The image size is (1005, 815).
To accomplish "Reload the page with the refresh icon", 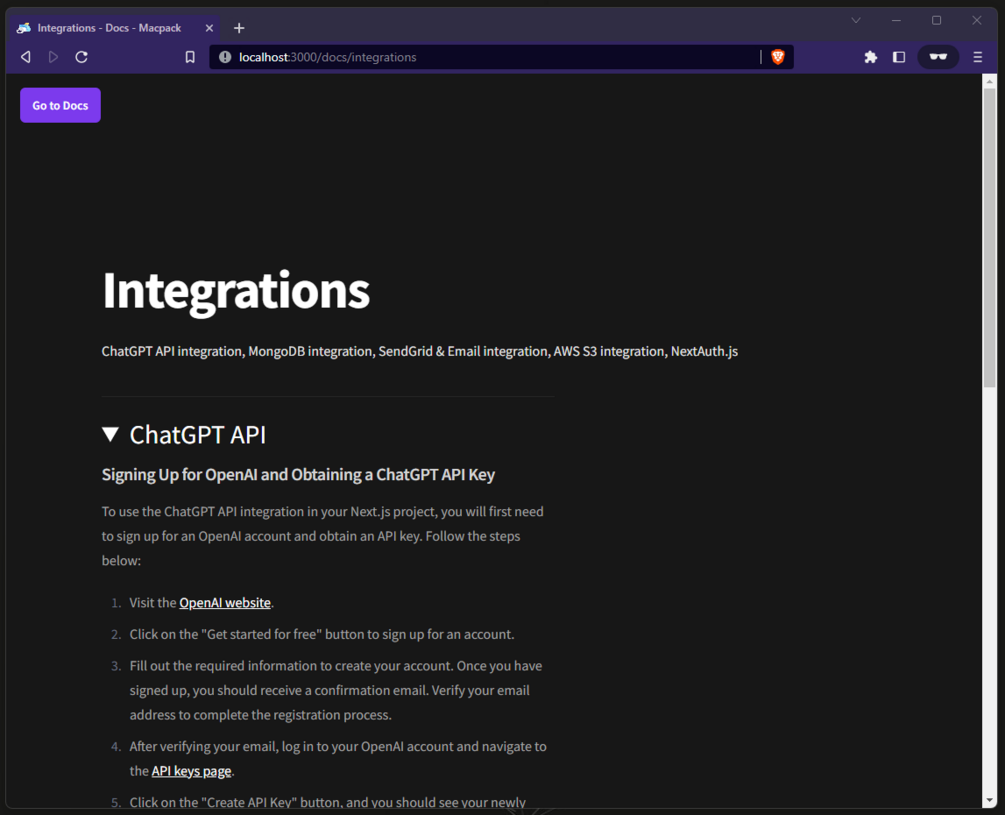I will [81, 57].
